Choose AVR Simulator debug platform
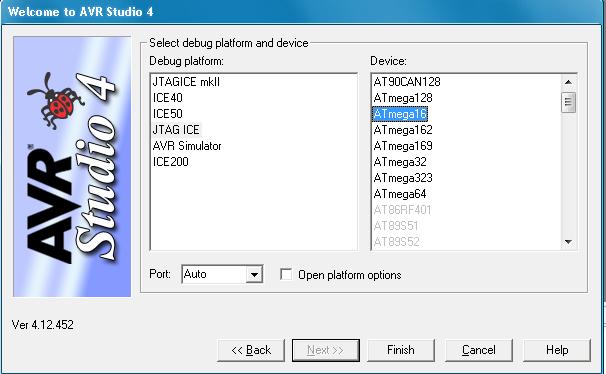The height and width of the screenshot is (374, 606). click(187, 146)
